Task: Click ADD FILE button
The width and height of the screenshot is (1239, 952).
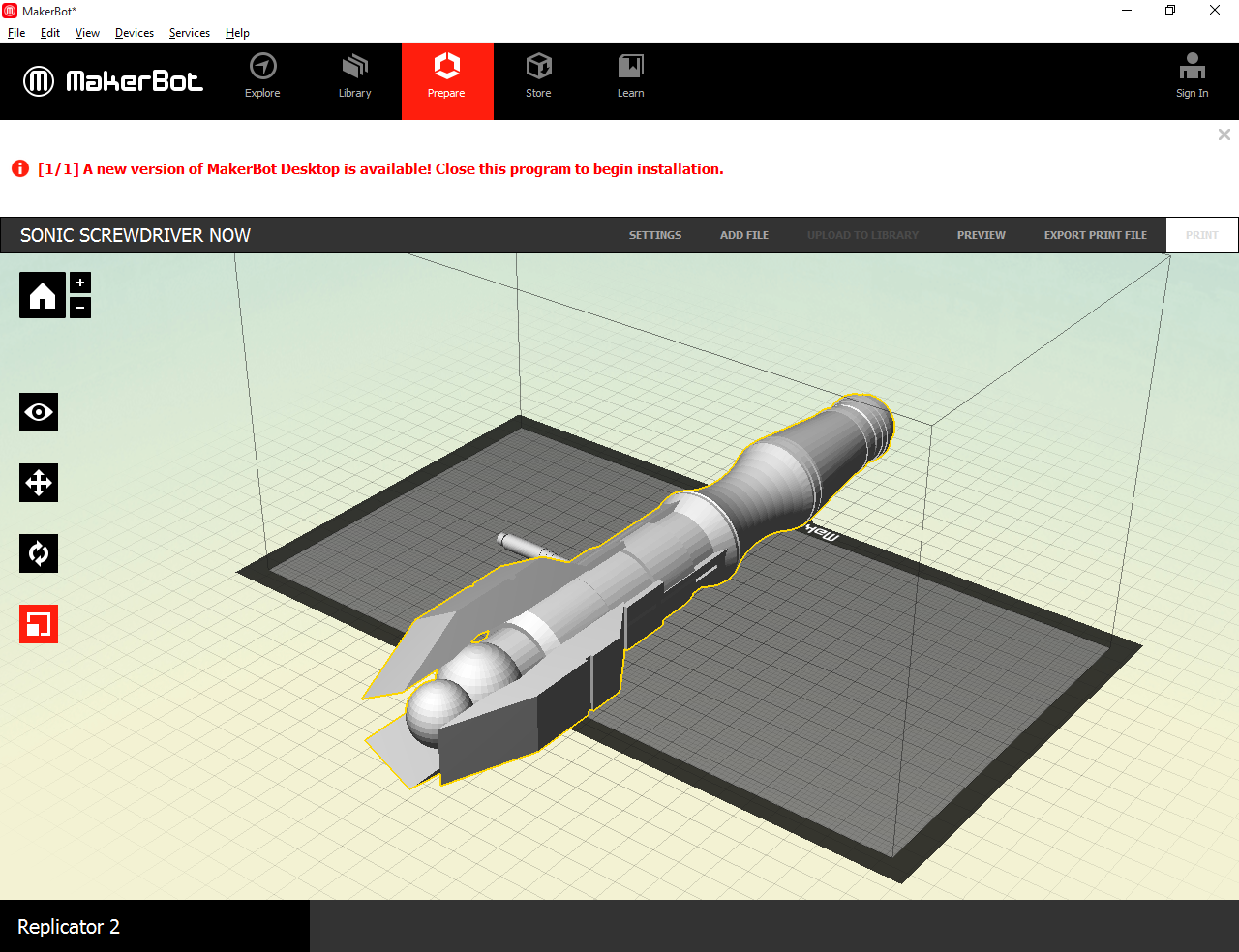Action: [x=744, y=235]
